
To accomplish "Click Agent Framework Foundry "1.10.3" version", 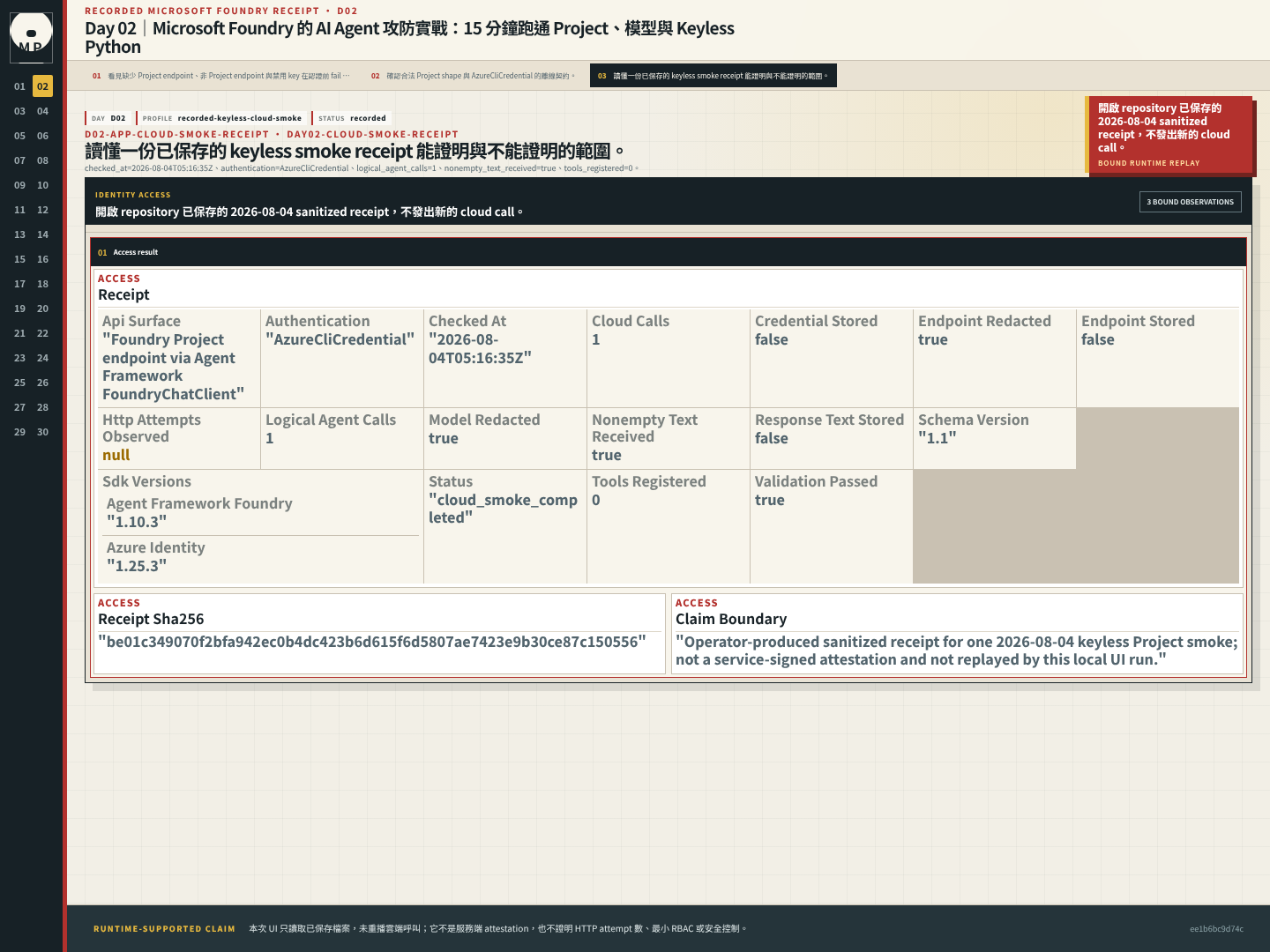I will 261,513.
